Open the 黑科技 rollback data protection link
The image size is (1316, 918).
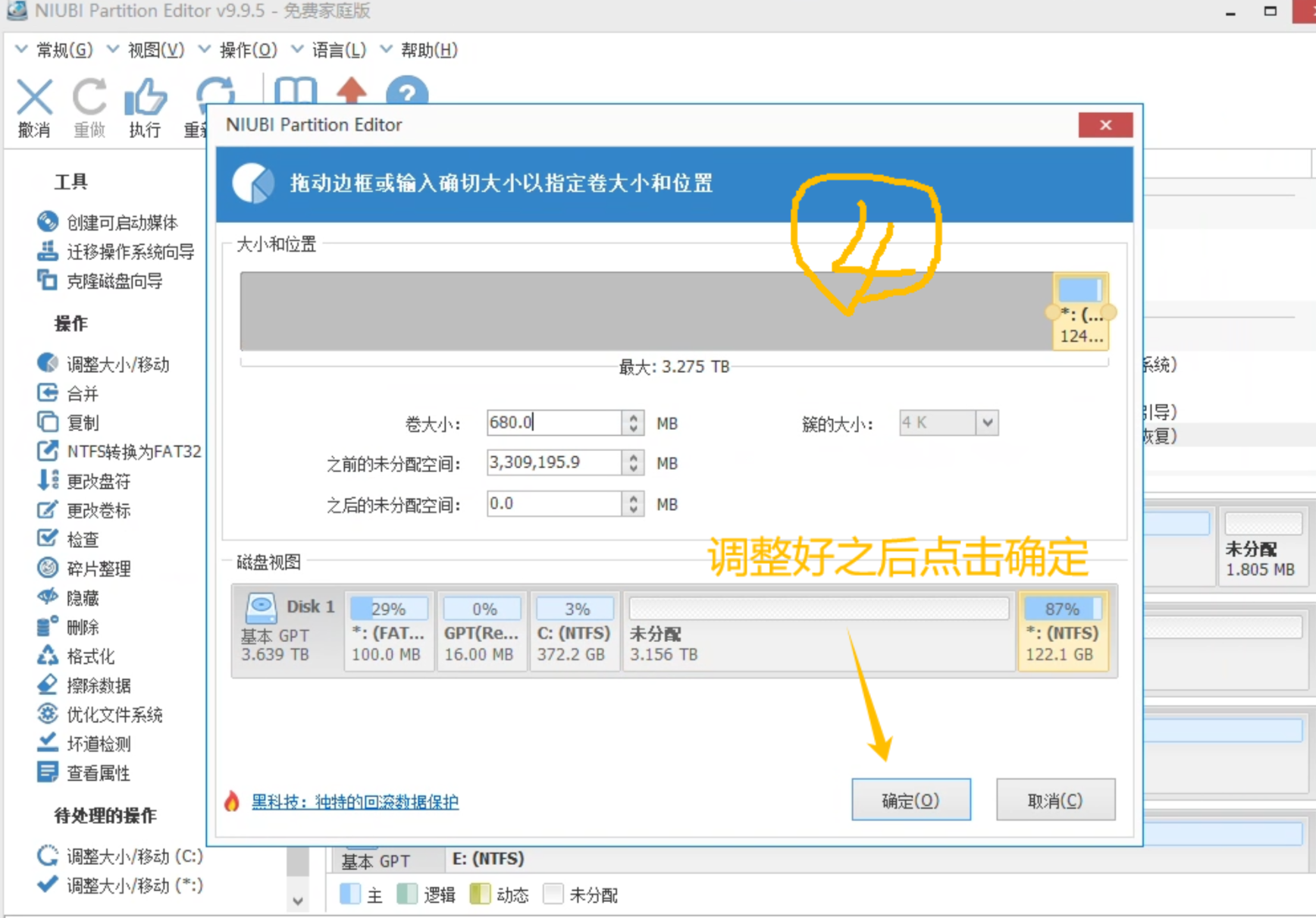tap(355, 801)
